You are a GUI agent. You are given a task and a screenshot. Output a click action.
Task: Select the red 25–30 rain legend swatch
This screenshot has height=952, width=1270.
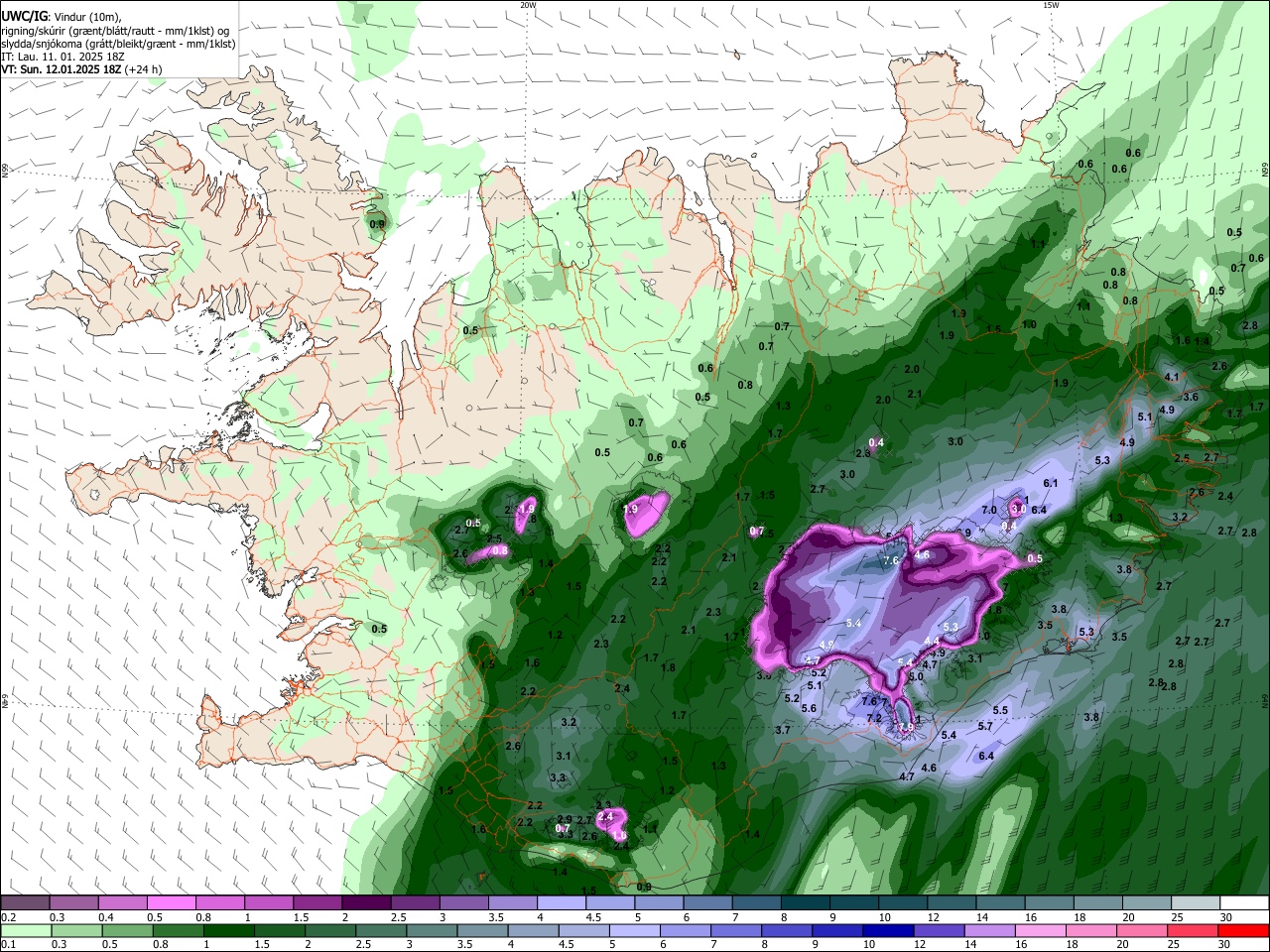tap(1194, 930)
